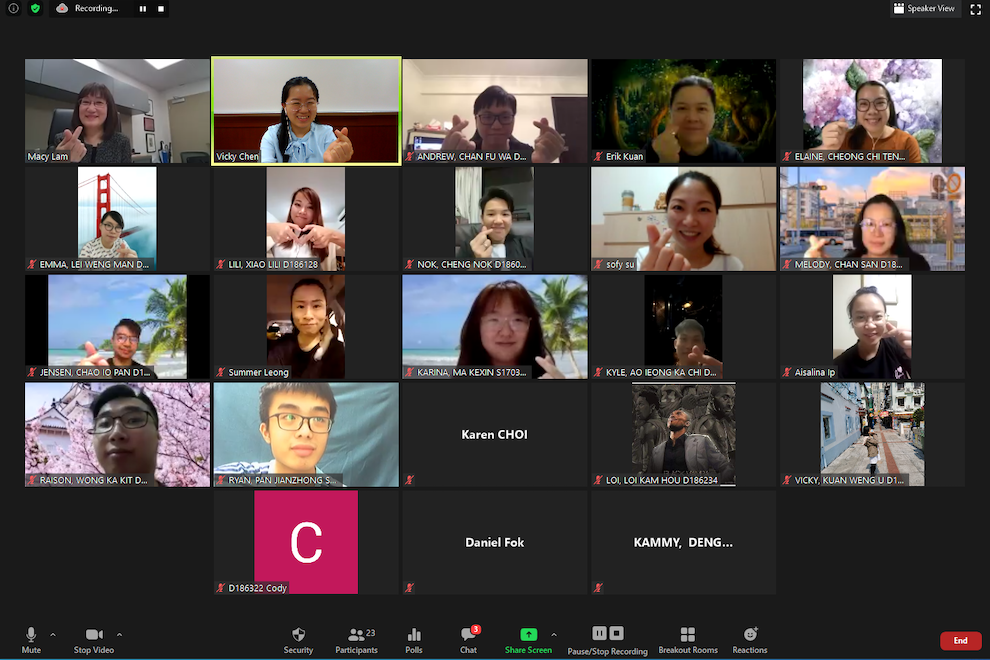Screen dimensions: 990x660
Task: Expand video options arrow beside Stop Video
Action: coord(119,634)
